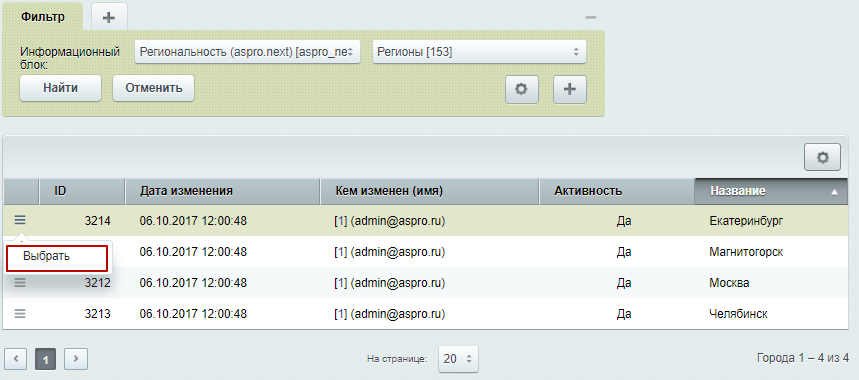Image resolution: width=859 pixels, height=380 pixels.
Task: Open Региональность information block type dropdown
Action: pos(247,52)
